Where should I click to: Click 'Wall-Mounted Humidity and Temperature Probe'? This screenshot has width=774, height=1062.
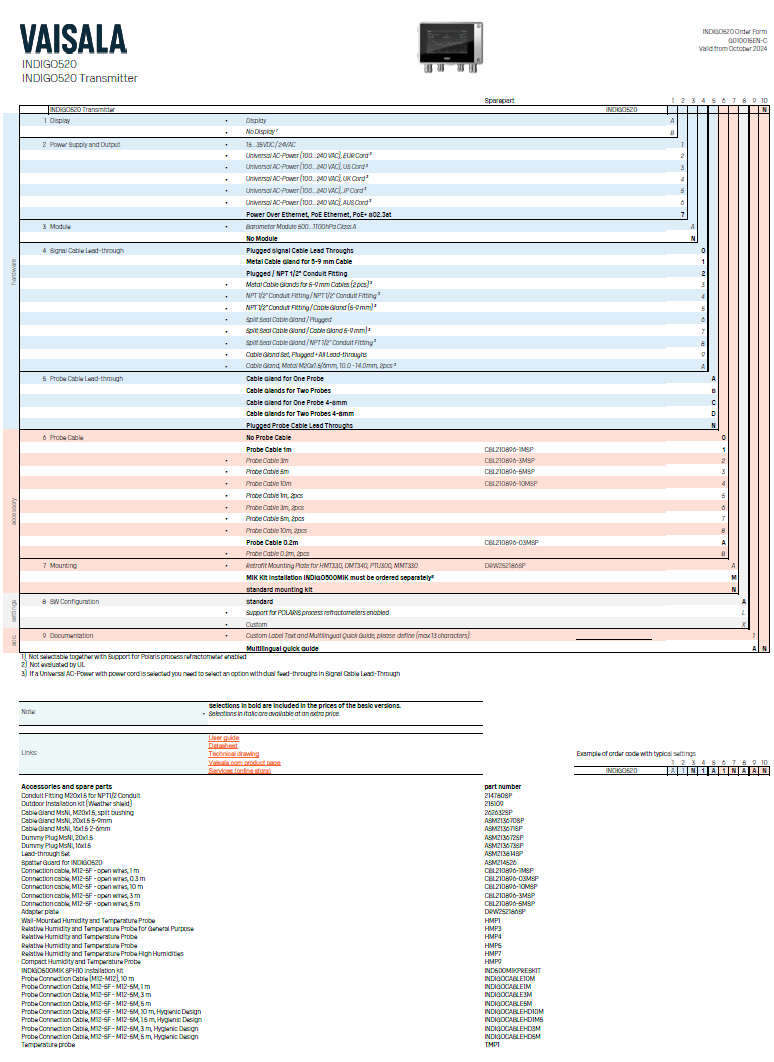[88, 921]
